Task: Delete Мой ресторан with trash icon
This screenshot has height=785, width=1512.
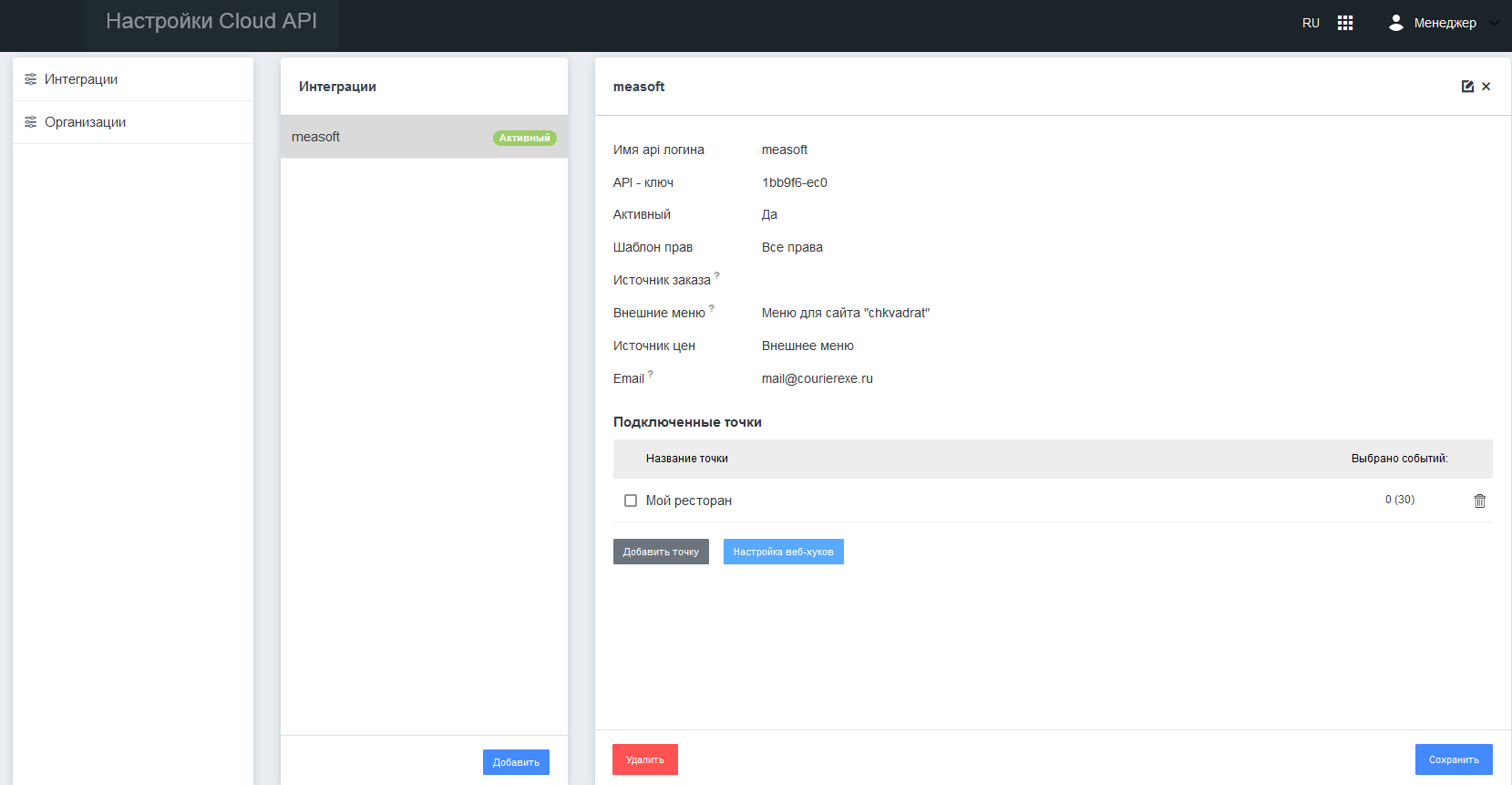Action: [1480, 501]
